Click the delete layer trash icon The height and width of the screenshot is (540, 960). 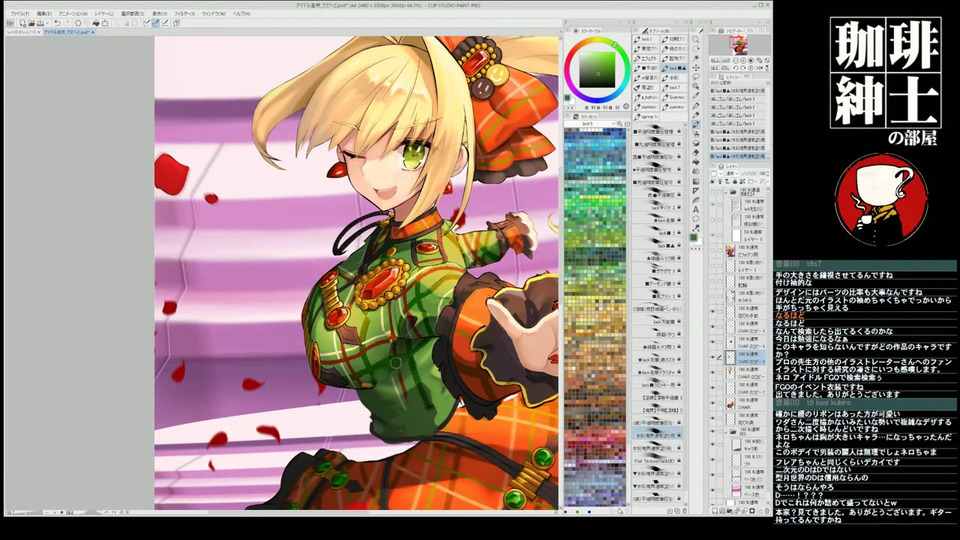pos(767,509)
